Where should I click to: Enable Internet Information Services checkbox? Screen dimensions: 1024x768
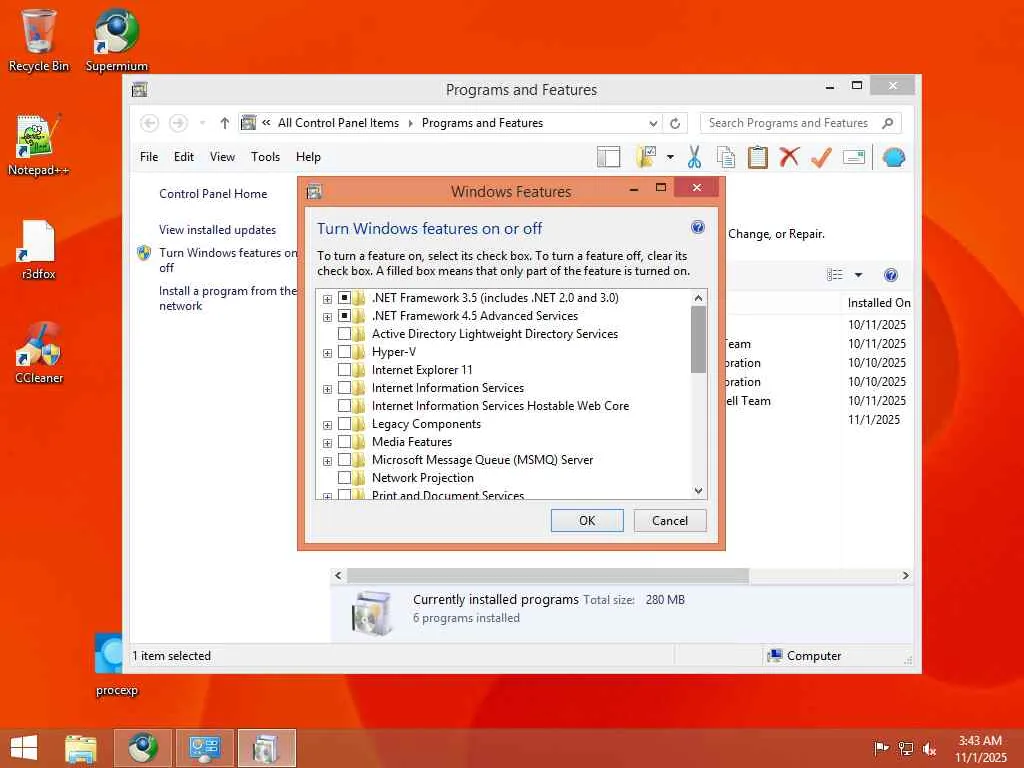click(x=344, y=388)
